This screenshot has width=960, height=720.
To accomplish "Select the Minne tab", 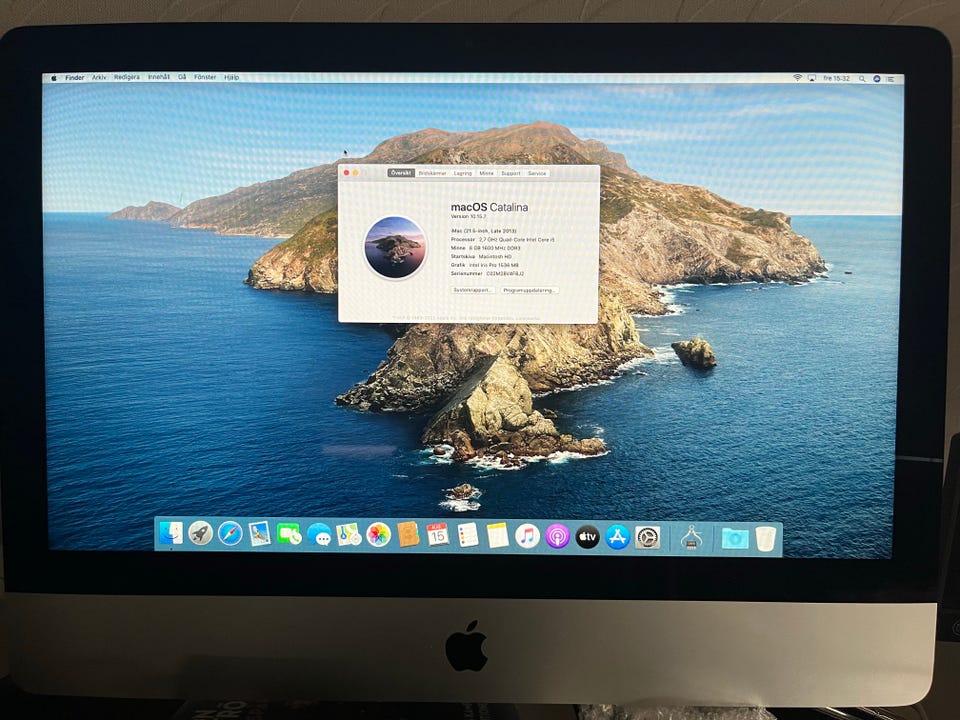I will coord(486,173).
